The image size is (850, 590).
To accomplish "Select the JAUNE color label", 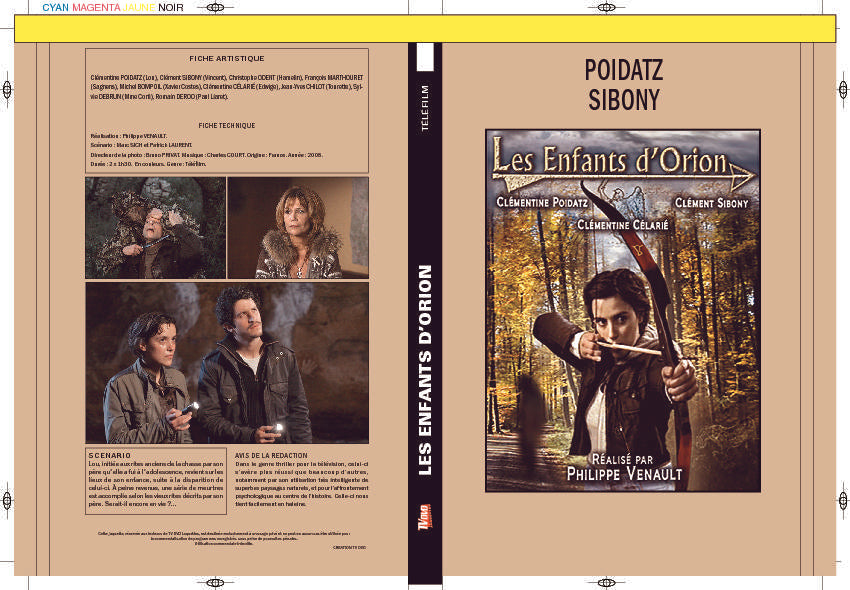I will pyautogui.click(x=139, y=8).
